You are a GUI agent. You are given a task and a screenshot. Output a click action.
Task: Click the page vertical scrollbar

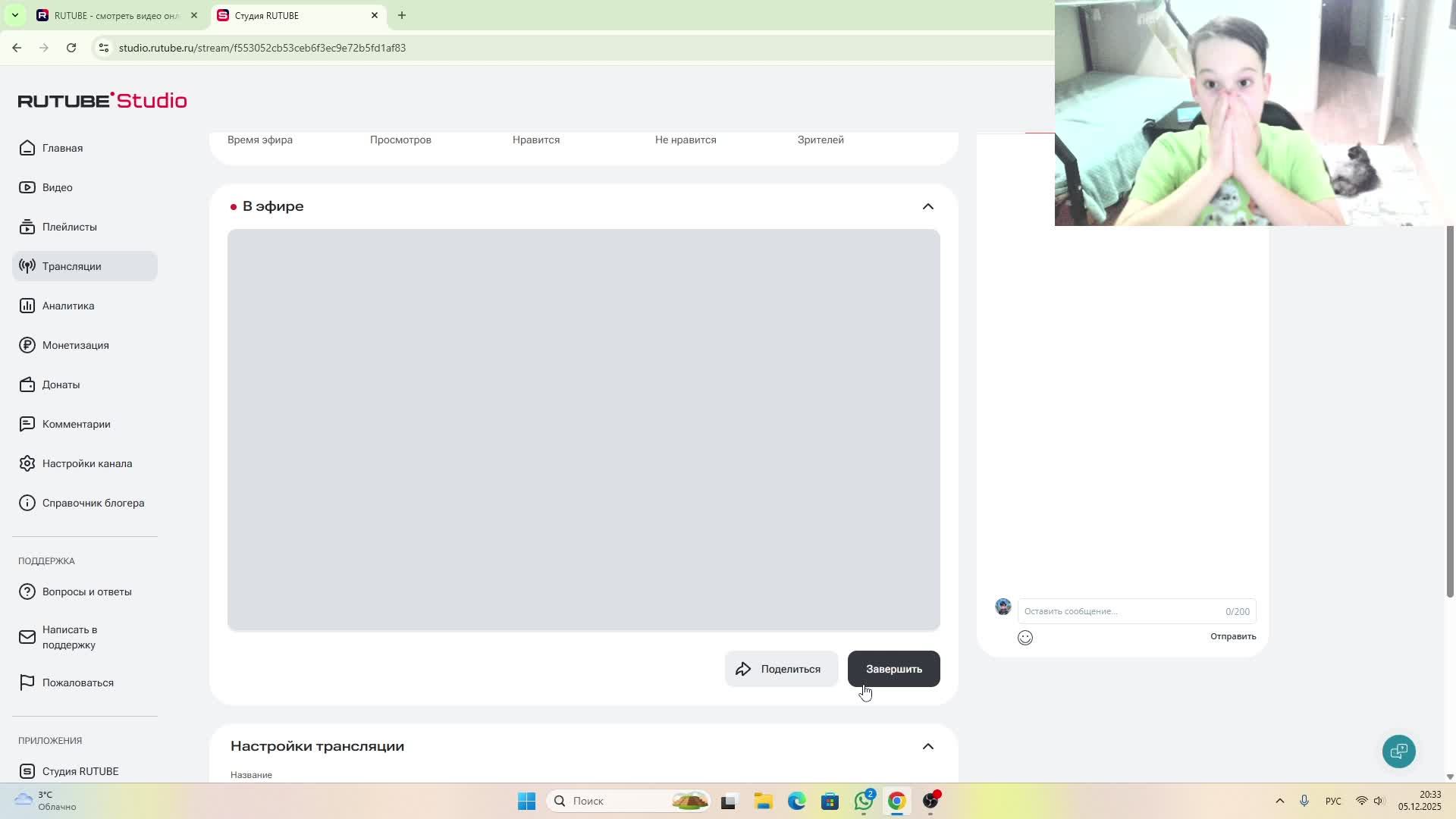point(1450,409)
